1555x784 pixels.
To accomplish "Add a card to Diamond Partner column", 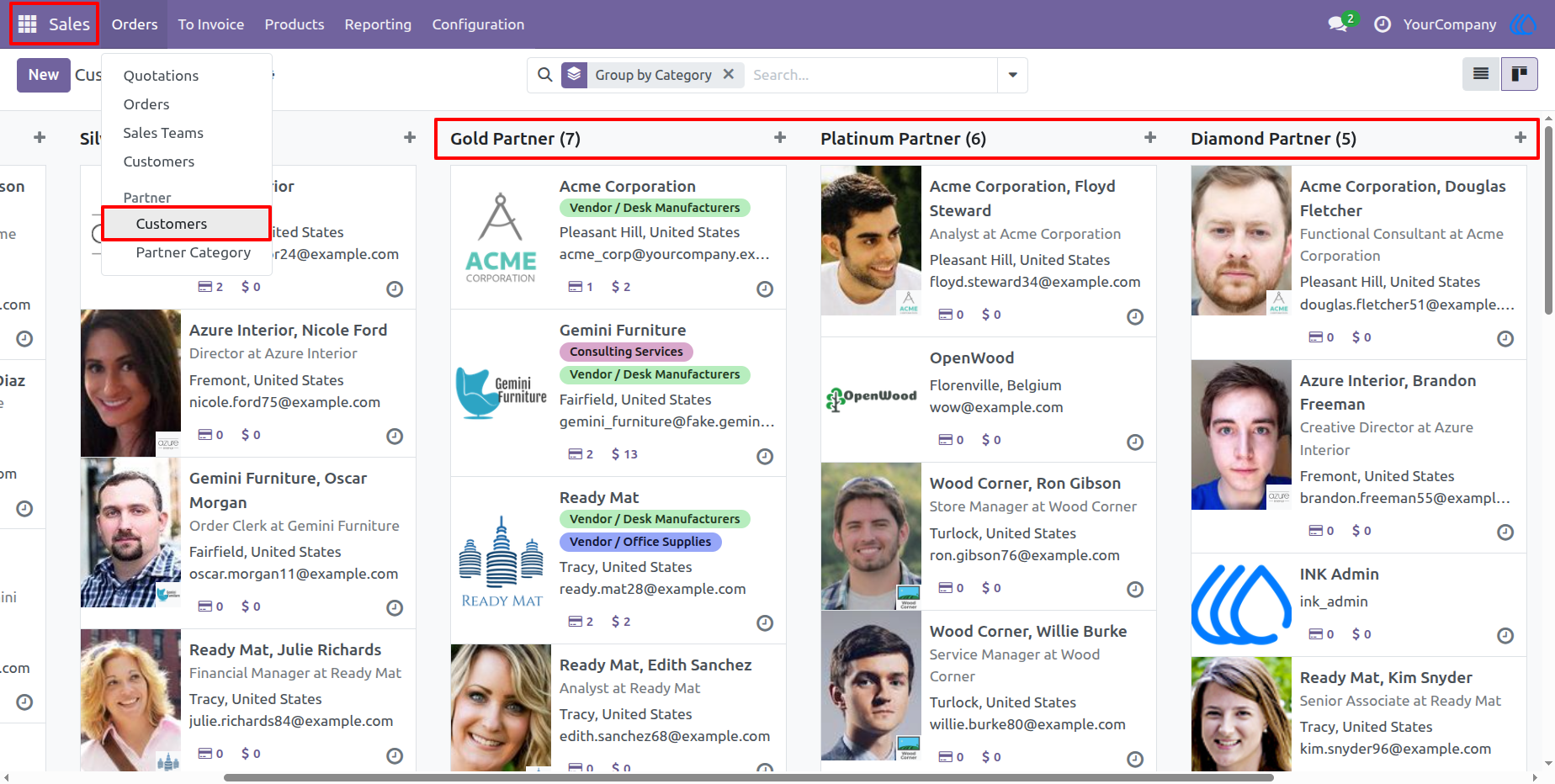I will pos(1520,137).
